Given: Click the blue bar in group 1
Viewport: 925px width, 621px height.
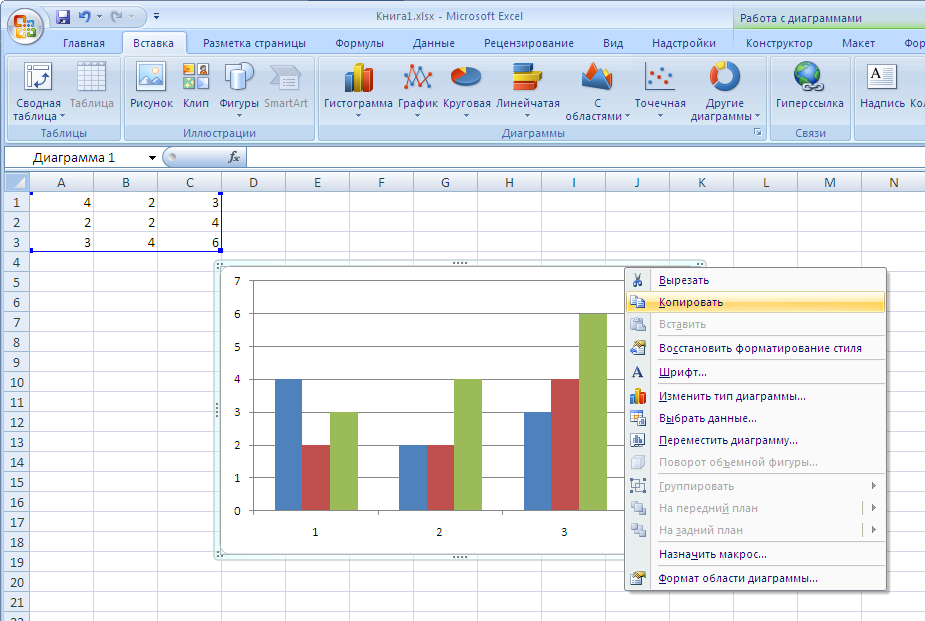Looking at the screenshot, I should 288,445.
